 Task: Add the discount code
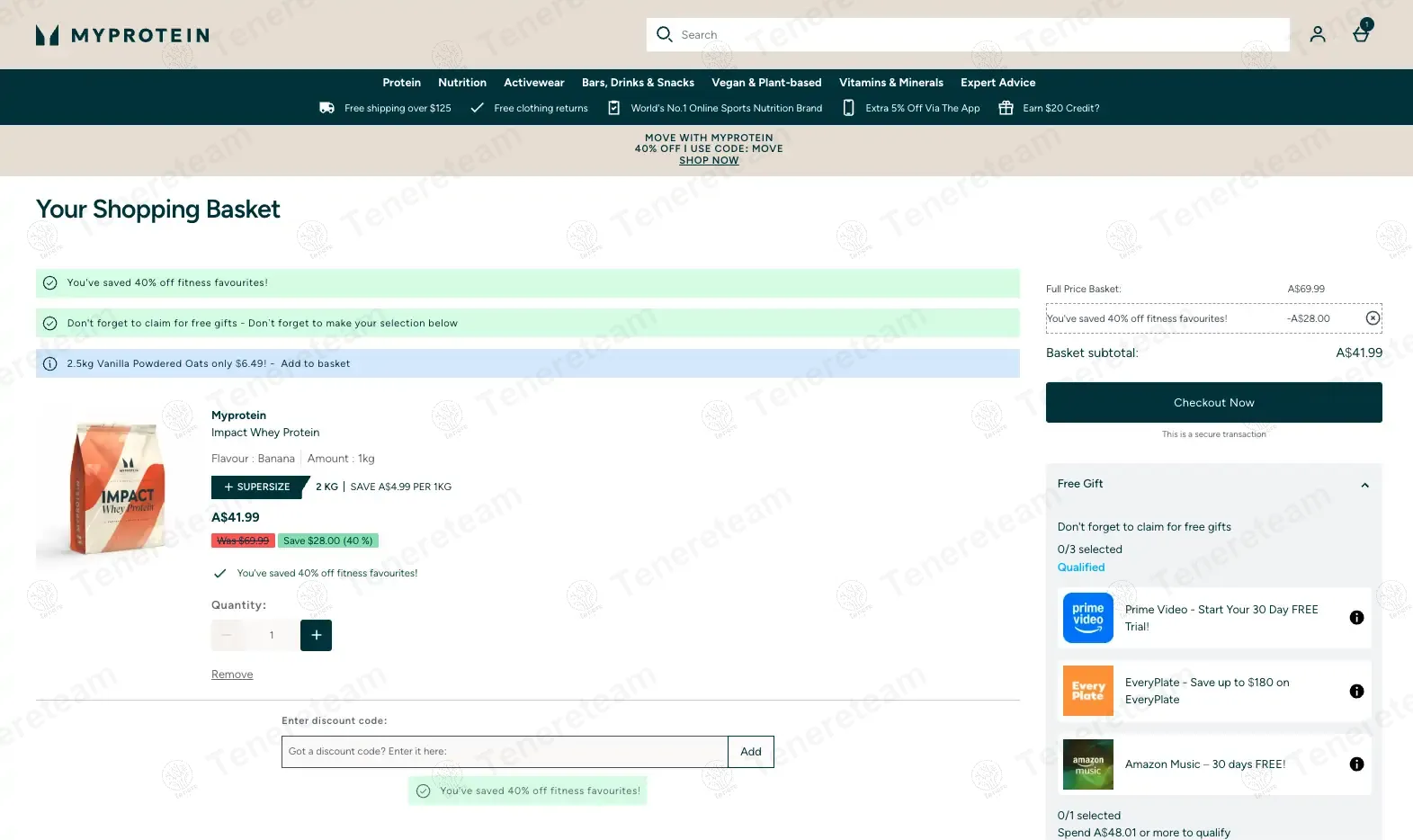click(751, 752)
